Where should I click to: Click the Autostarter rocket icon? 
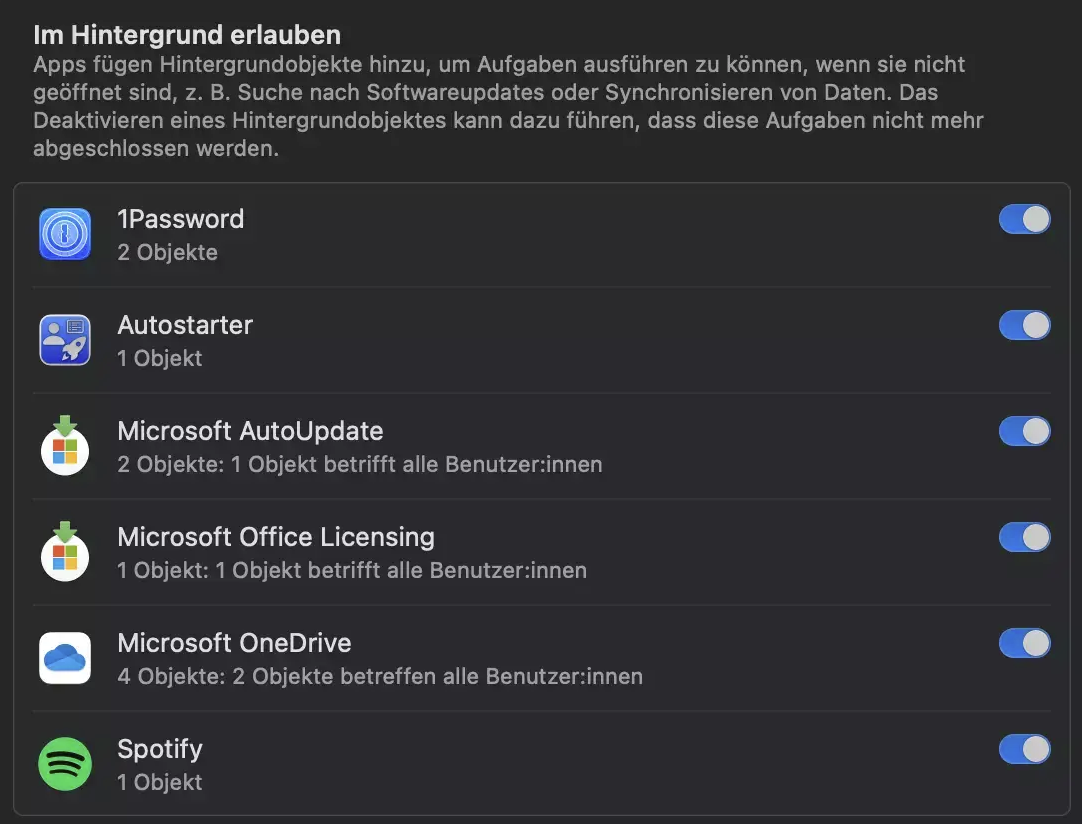click(x=65, y=340)
